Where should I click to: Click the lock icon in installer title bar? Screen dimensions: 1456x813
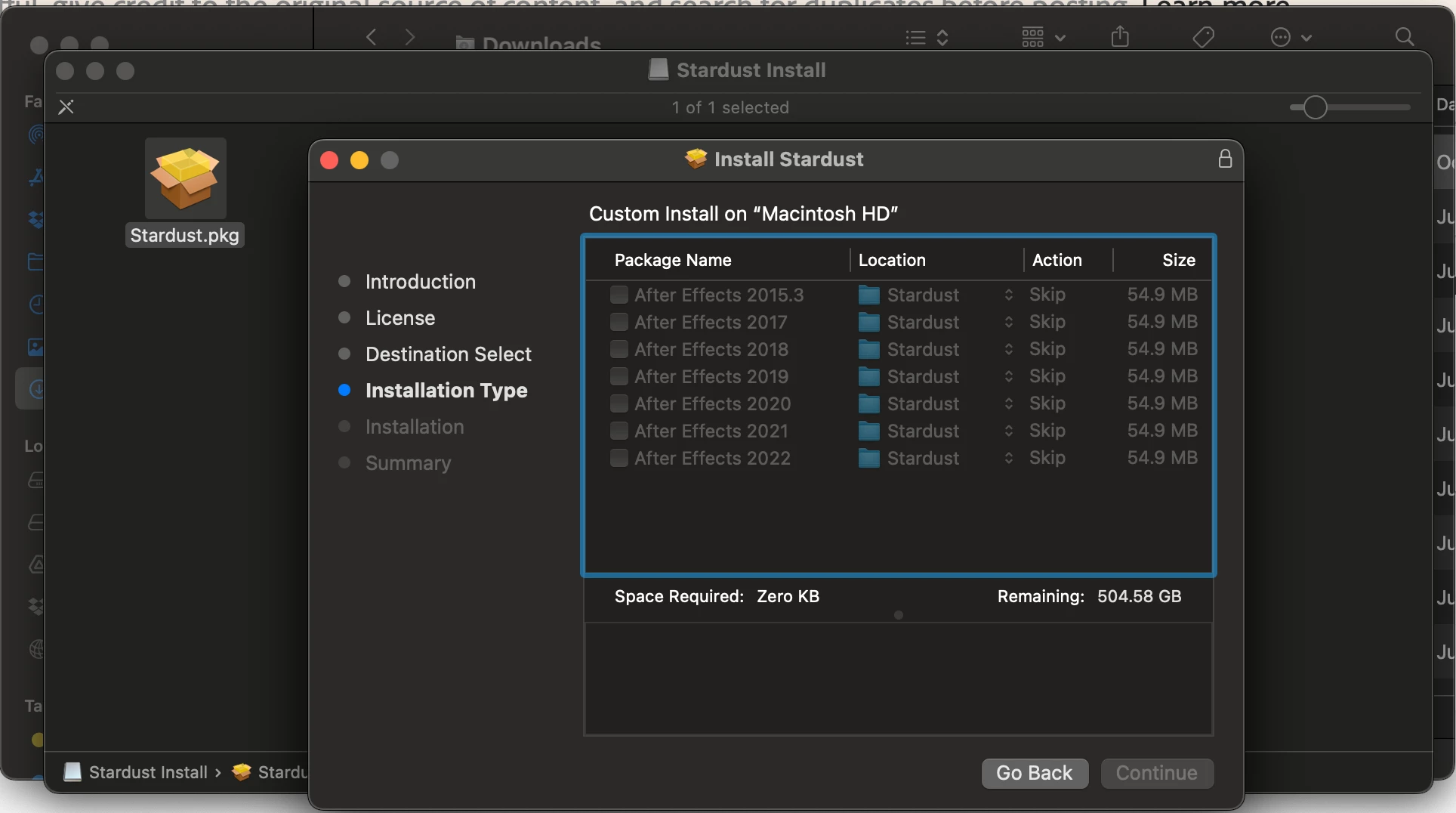[1225, 159]
